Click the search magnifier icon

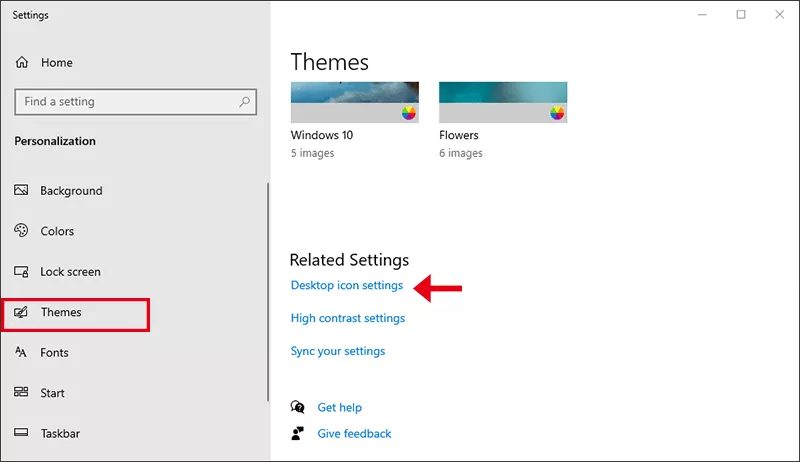click(x=244, y=102)
